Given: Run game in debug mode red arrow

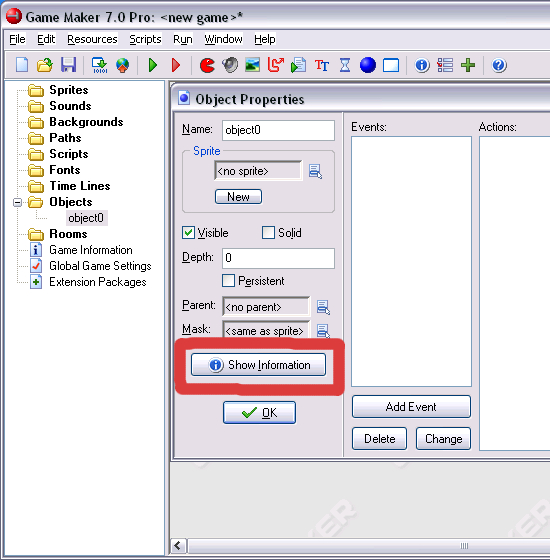Looking at the screenshot, I should (176, 65).
